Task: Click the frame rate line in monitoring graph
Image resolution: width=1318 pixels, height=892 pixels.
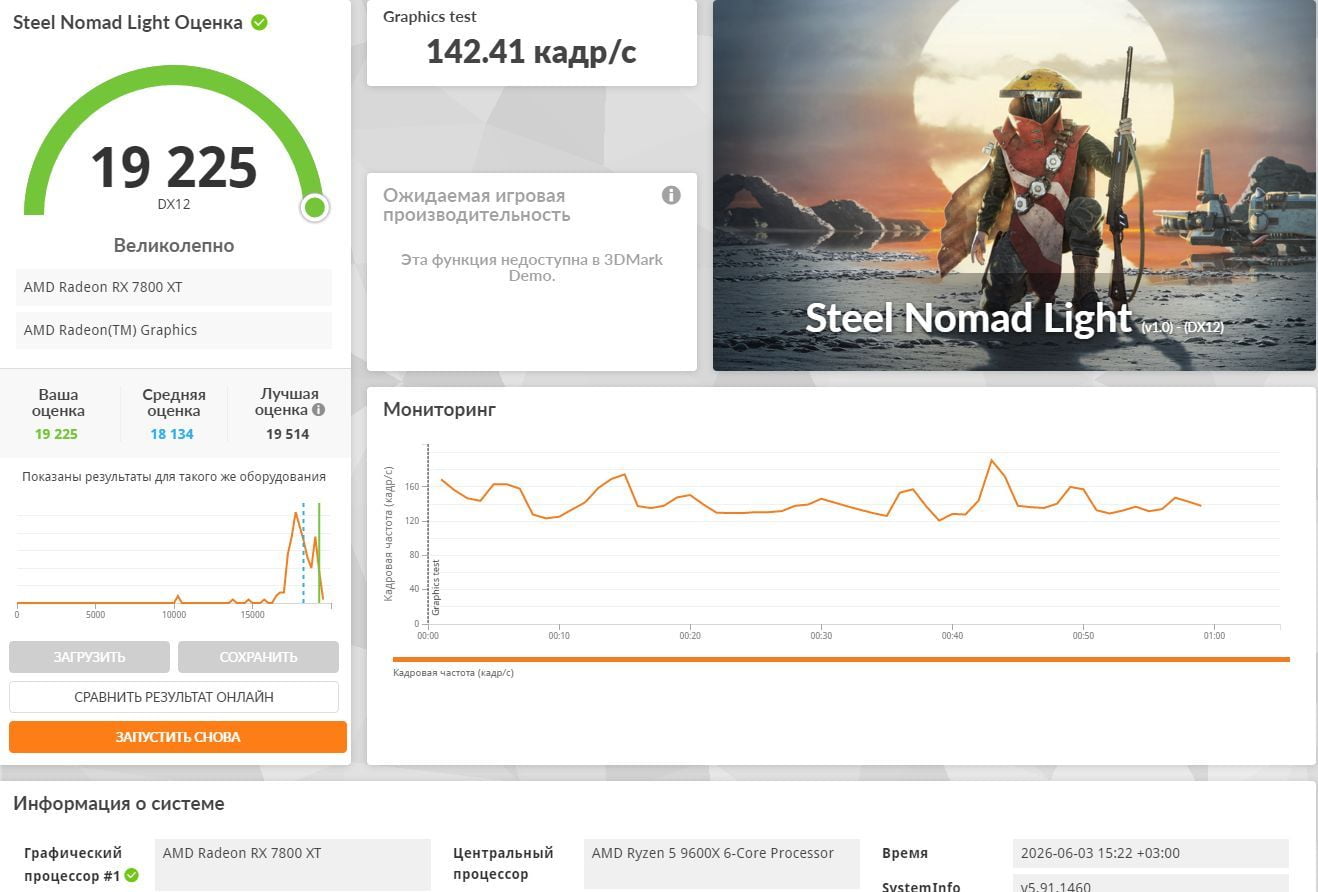Action: [820, 498]
